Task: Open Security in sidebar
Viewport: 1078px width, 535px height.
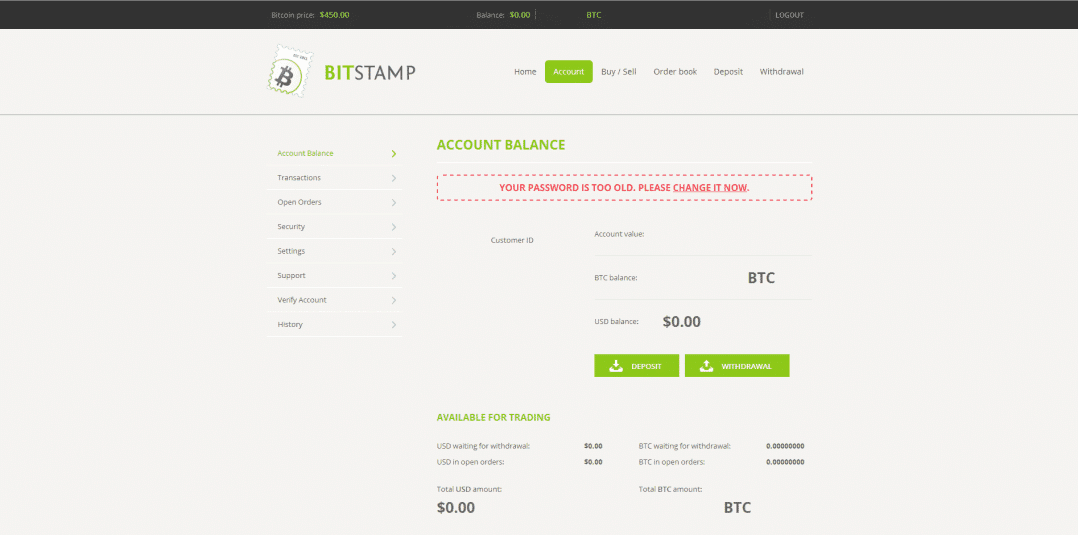Action: click(333, 227)
